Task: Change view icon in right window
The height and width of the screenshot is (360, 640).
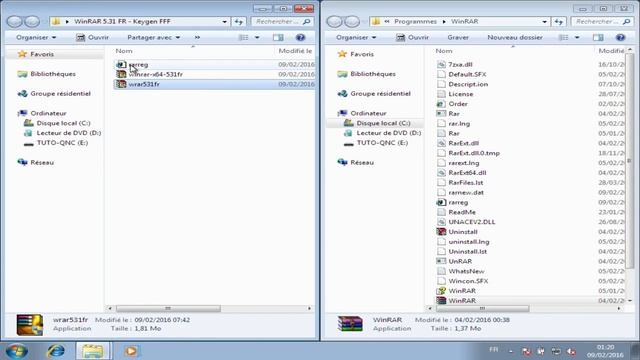Action: [x=563, y=37]
